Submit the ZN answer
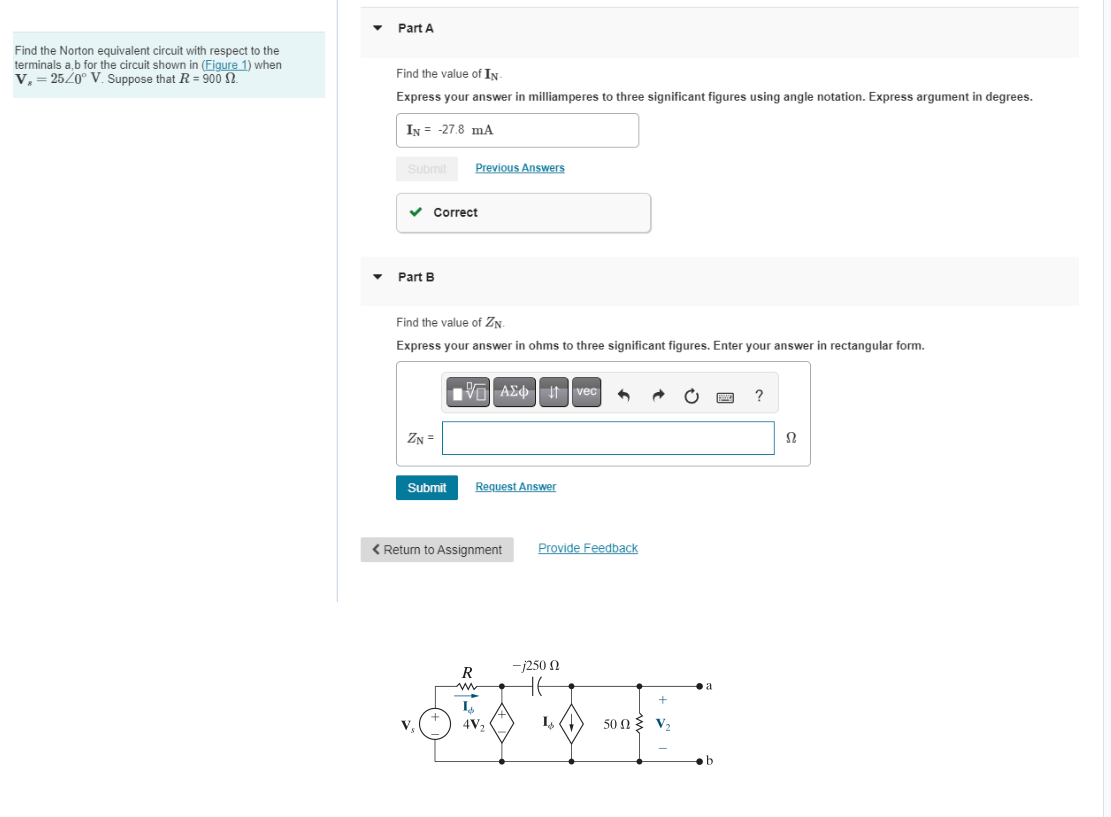The width and height of the screenshot is (1111, 817). click(427, 487)
